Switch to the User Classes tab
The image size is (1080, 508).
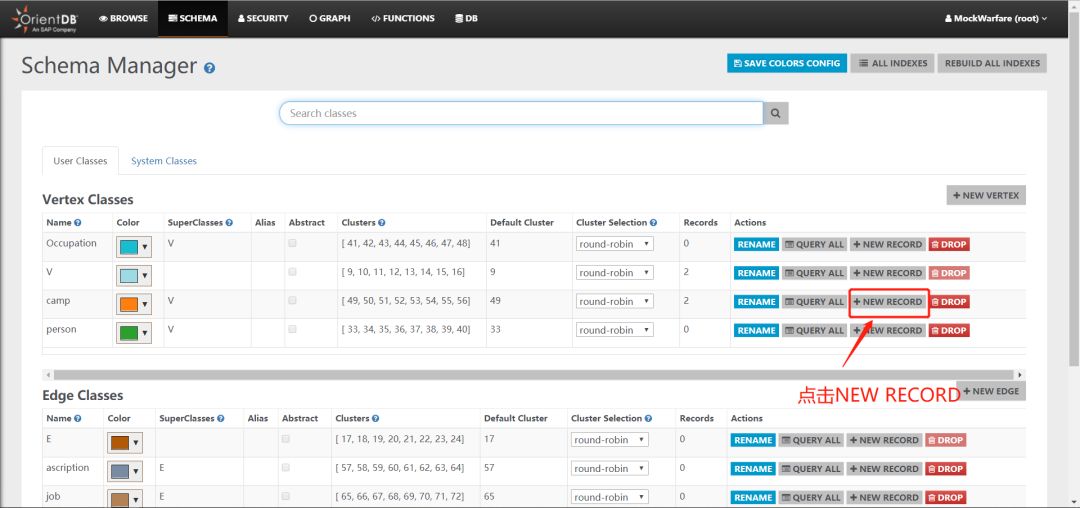(x=80, y=161)
